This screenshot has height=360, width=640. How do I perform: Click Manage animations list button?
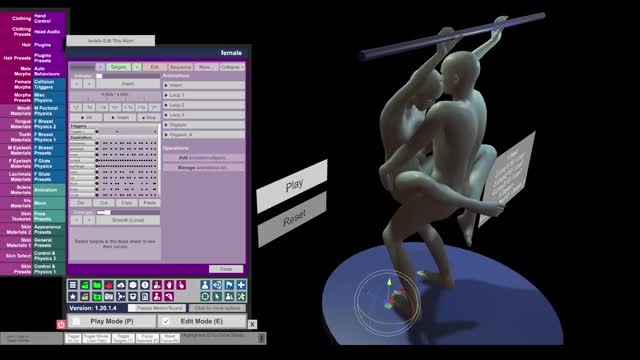tap(204, 167)
